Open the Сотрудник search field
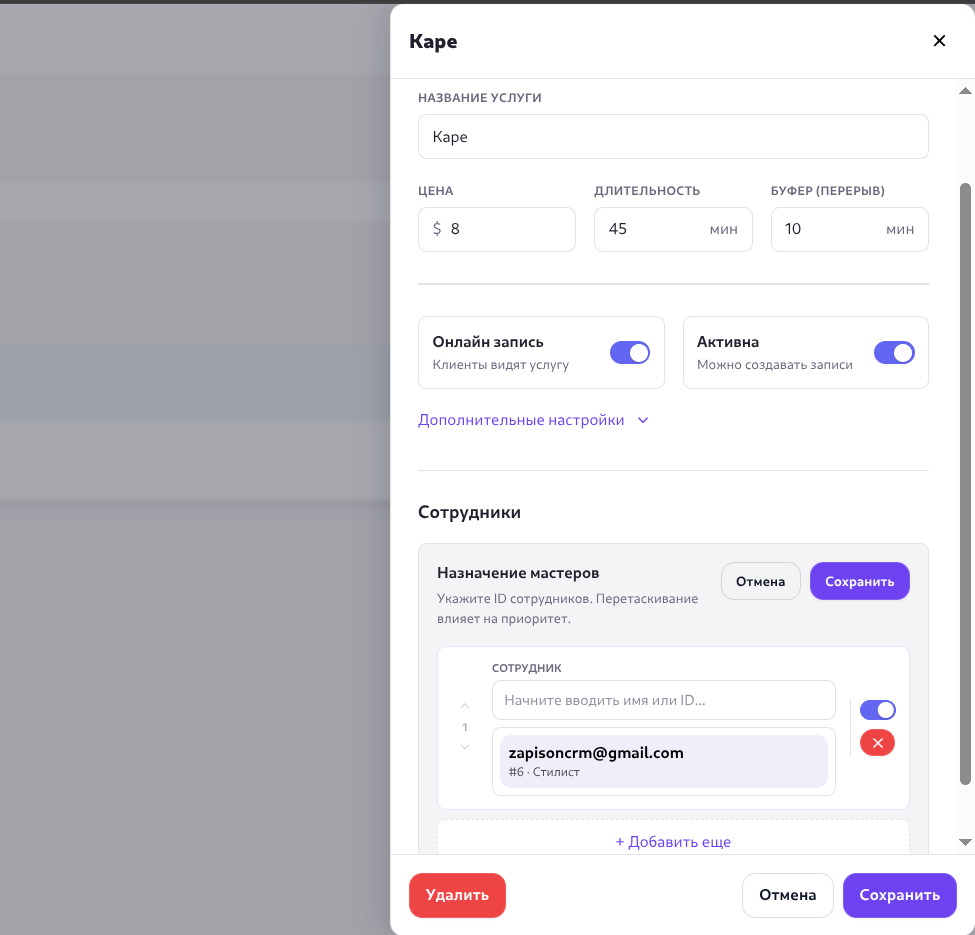 click(x=663, y=700)
